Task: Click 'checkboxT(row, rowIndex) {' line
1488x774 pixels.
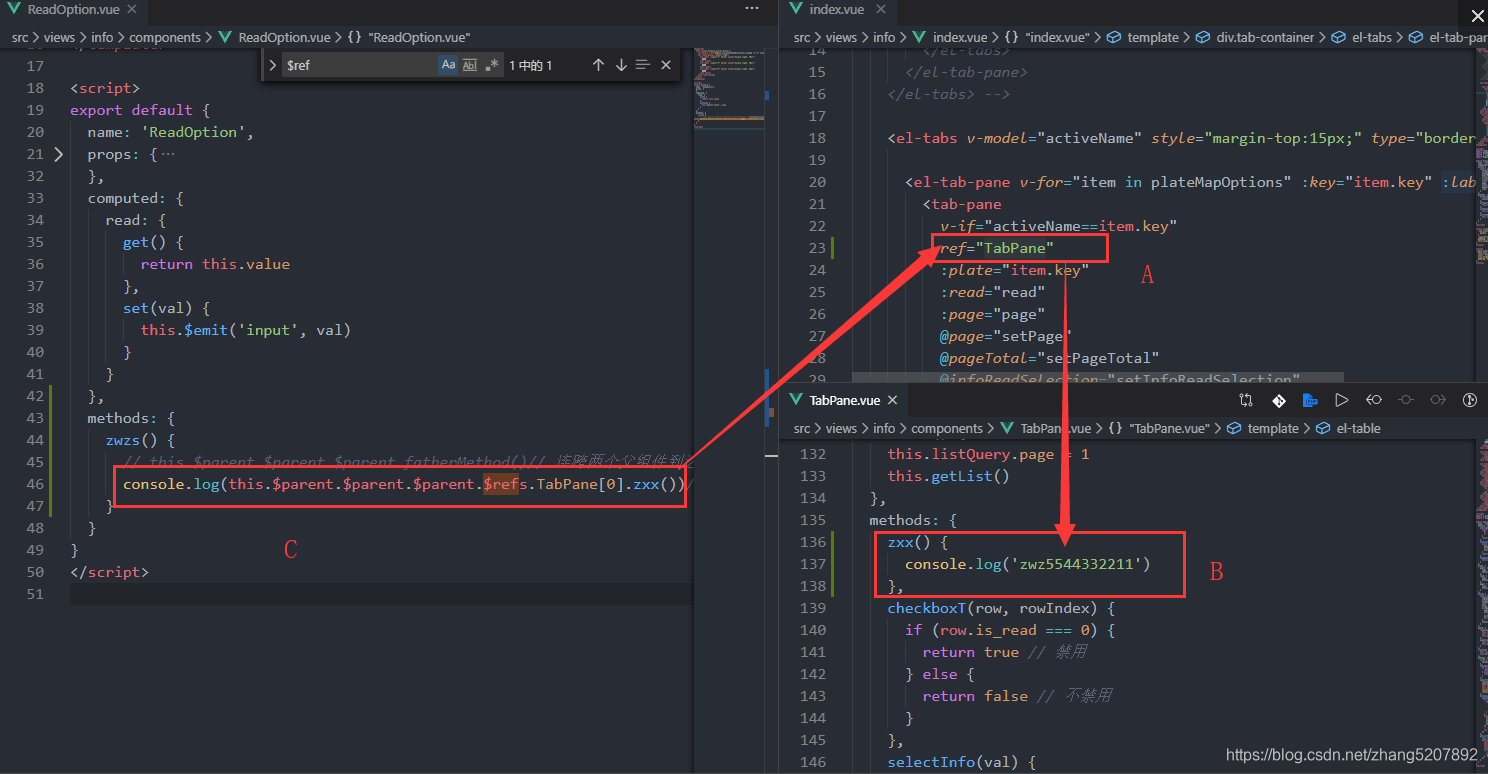Action: coord(1001,608)
